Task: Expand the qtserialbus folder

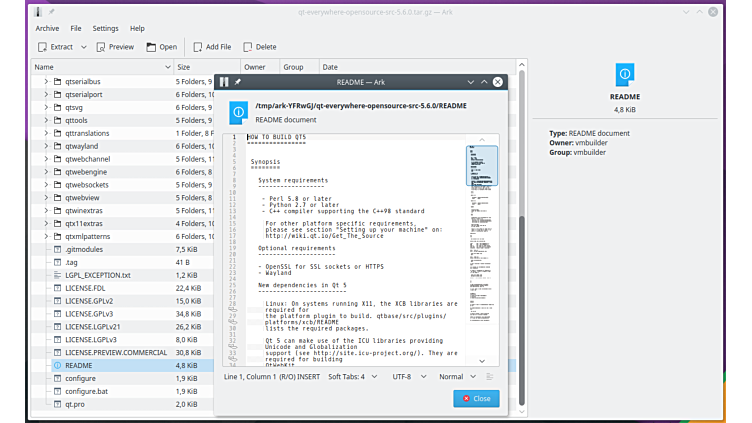Action: tap(46, 81)
